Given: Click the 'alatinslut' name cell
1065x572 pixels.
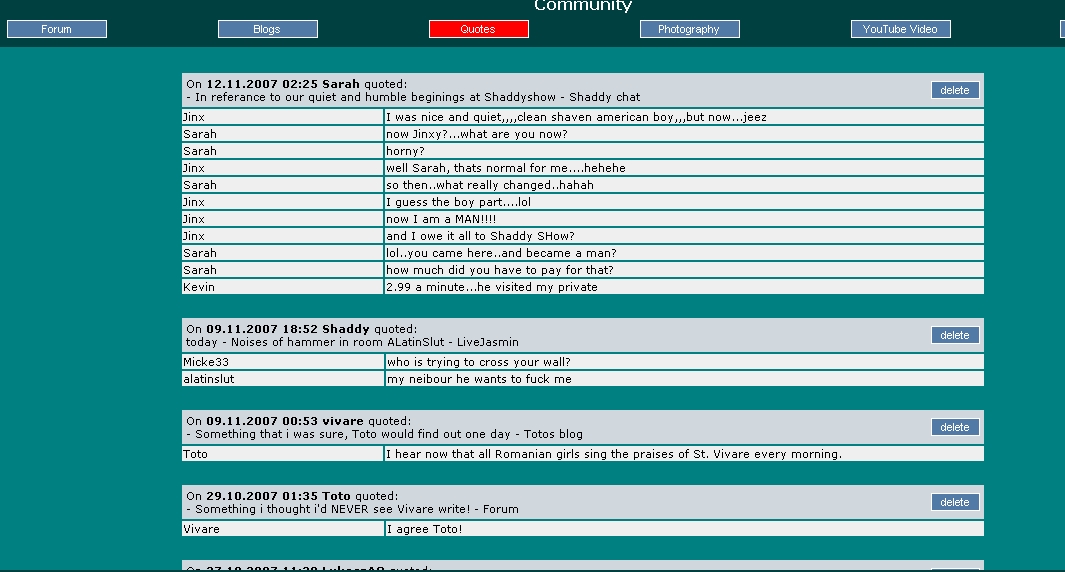Looking at the screenshot, I should [283, 379].
